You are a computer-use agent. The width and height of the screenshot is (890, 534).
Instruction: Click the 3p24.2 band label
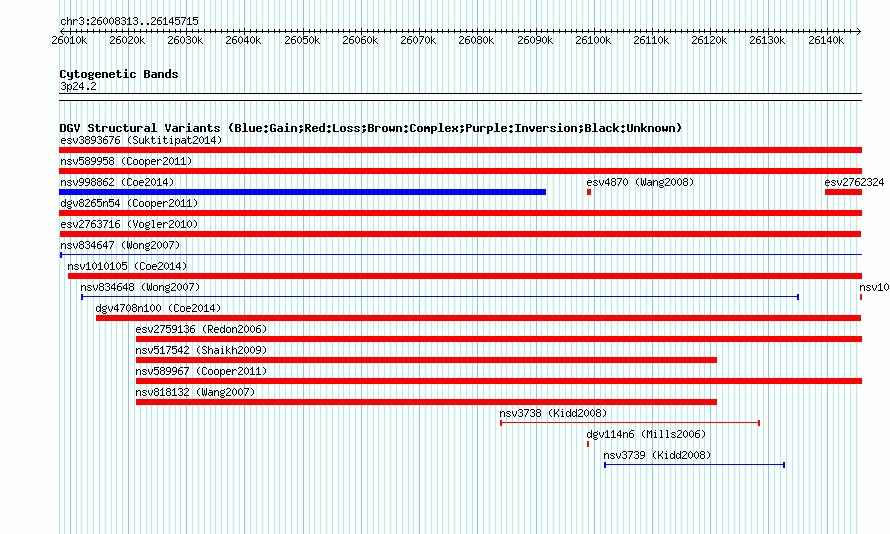pyautogui.click(x=78, y=86)
